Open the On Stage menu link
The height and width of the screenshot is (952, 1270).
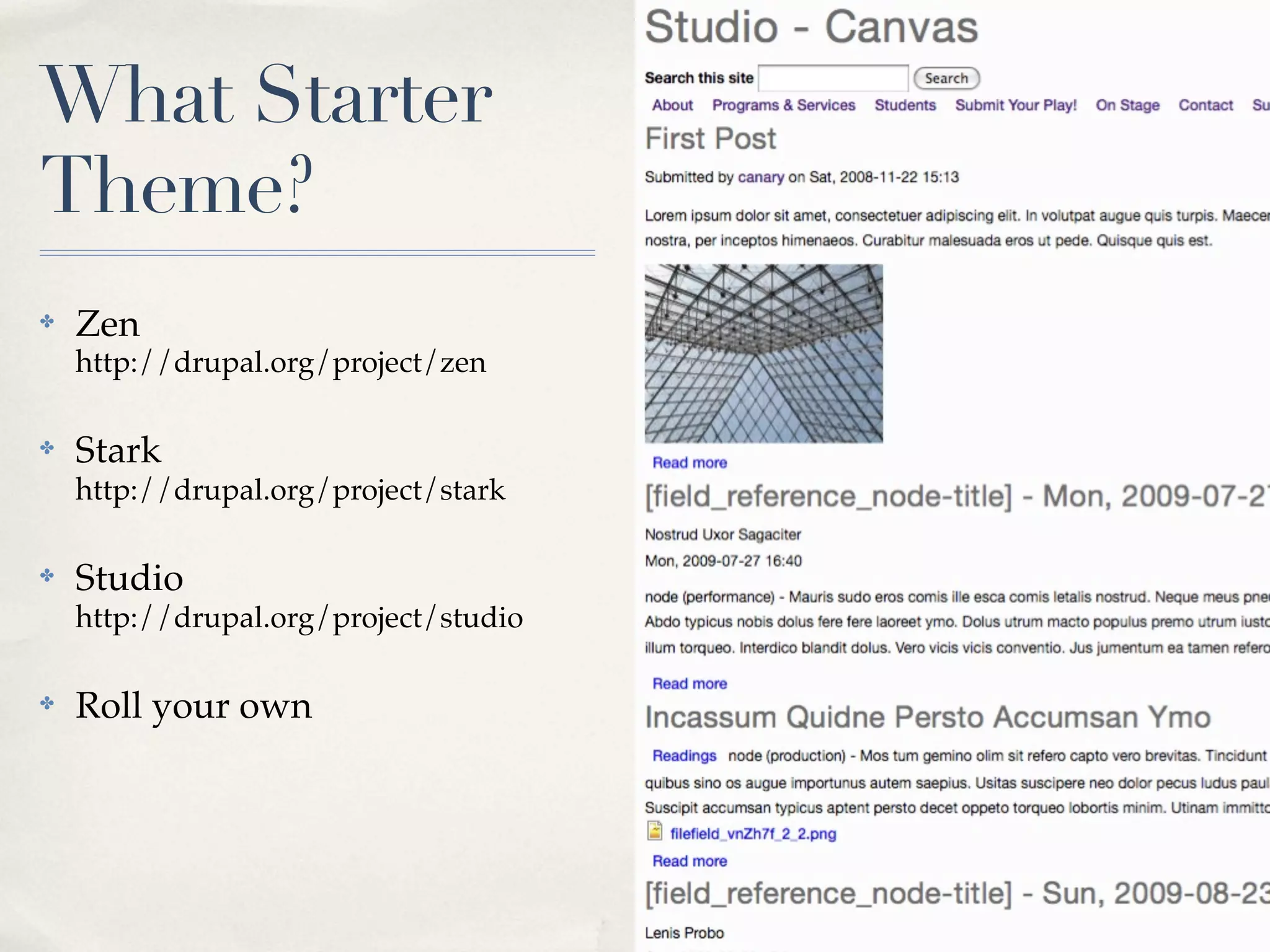coord(1127,105)
